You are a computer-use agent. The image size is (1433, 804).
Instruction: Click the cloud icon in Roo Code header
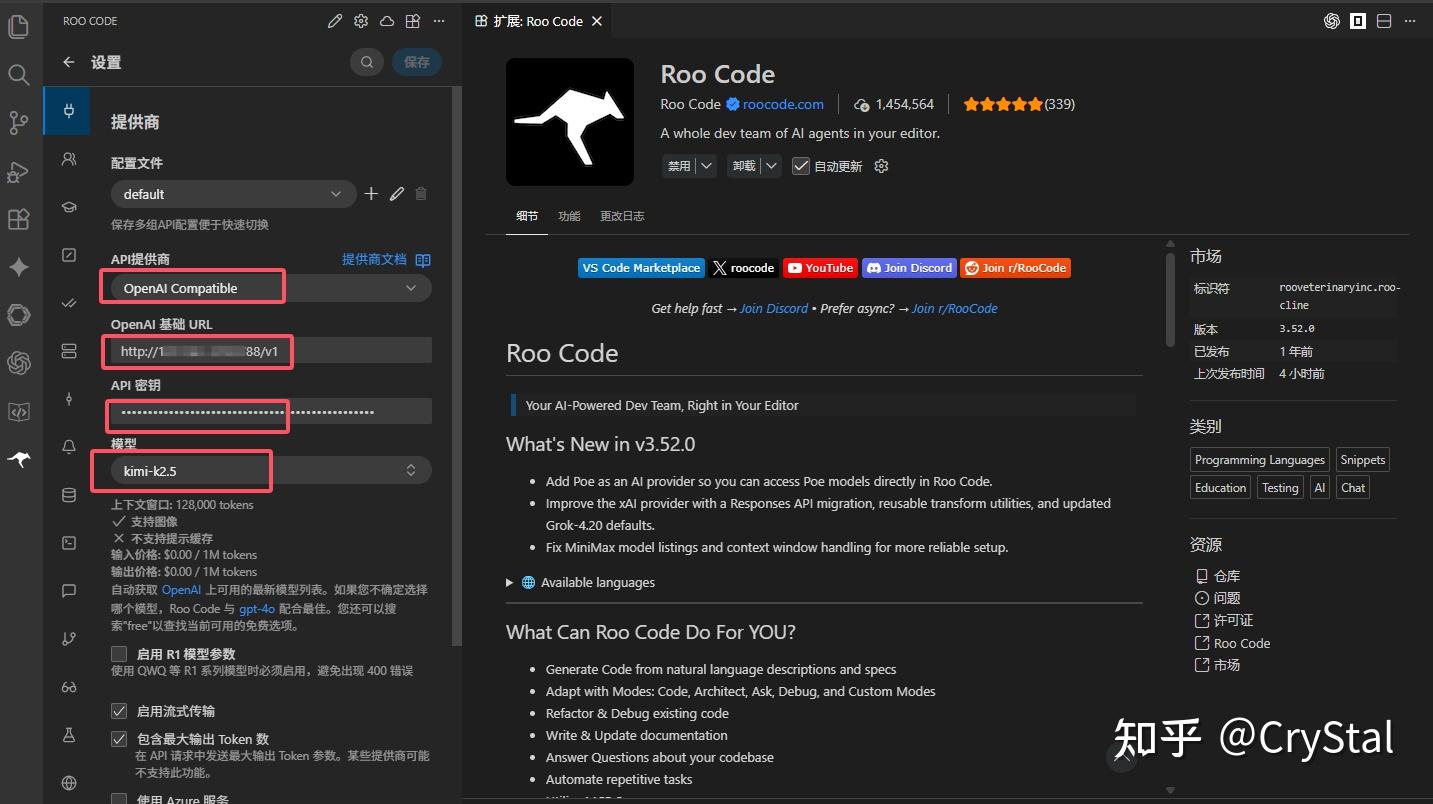click(386, 21)
